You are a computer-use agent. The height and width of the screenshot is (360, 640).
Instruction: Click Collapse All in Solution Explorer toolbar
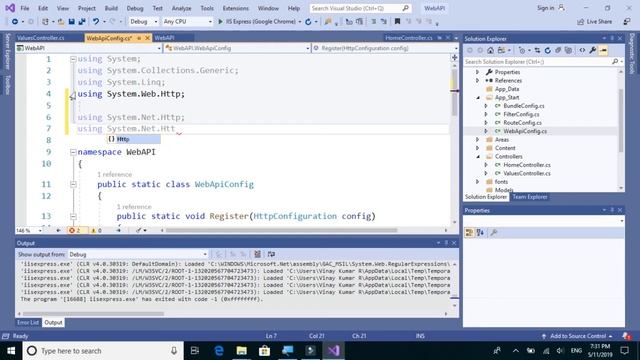[558, 50]
